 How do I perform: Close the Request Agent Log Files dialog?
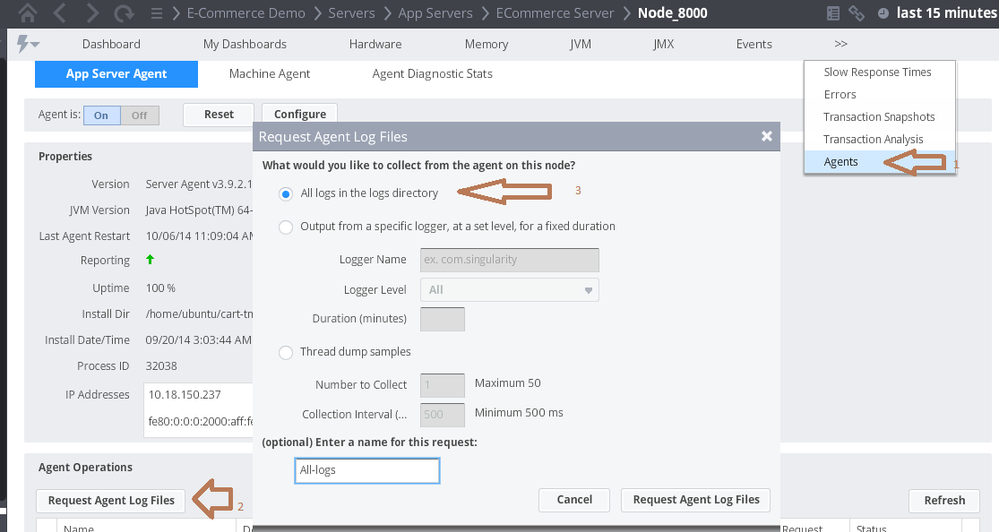coord(767,136)
